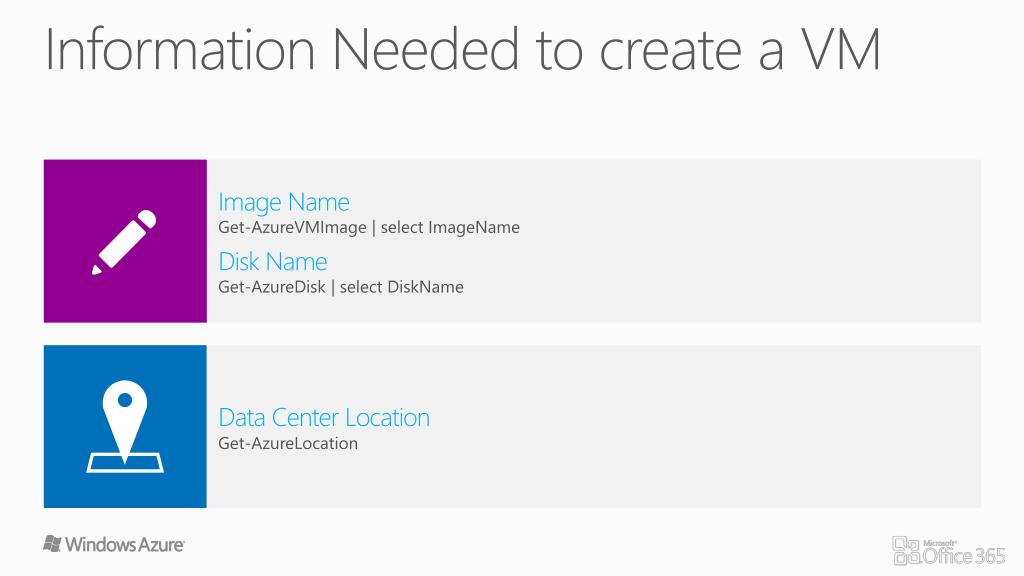Select the Image Name heading

pyautogui.click(x=284, y=202)
